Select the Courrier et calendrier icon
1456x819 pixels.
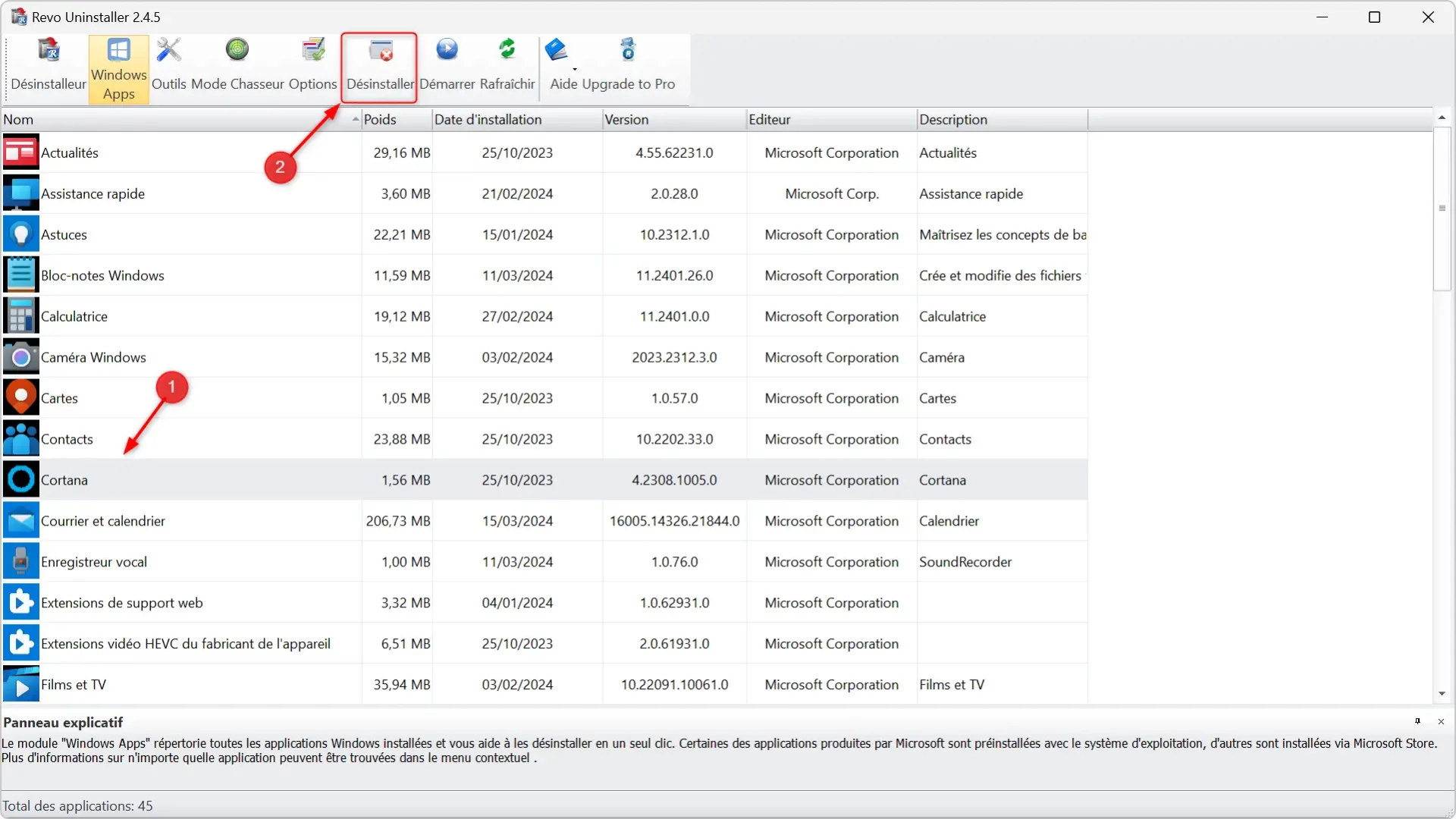pyautogui.click(x=20, y=521)
